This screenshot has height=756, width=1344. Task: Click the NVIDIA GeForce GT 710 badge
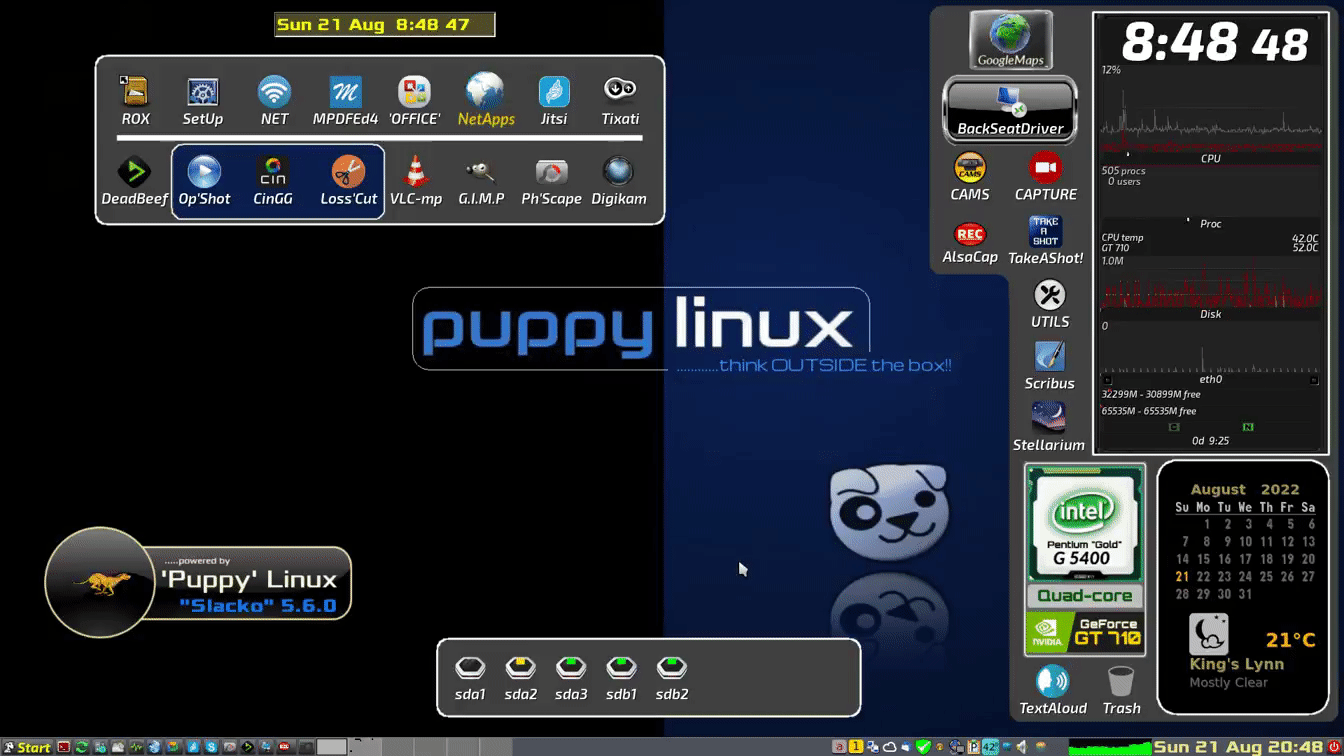1085,632
